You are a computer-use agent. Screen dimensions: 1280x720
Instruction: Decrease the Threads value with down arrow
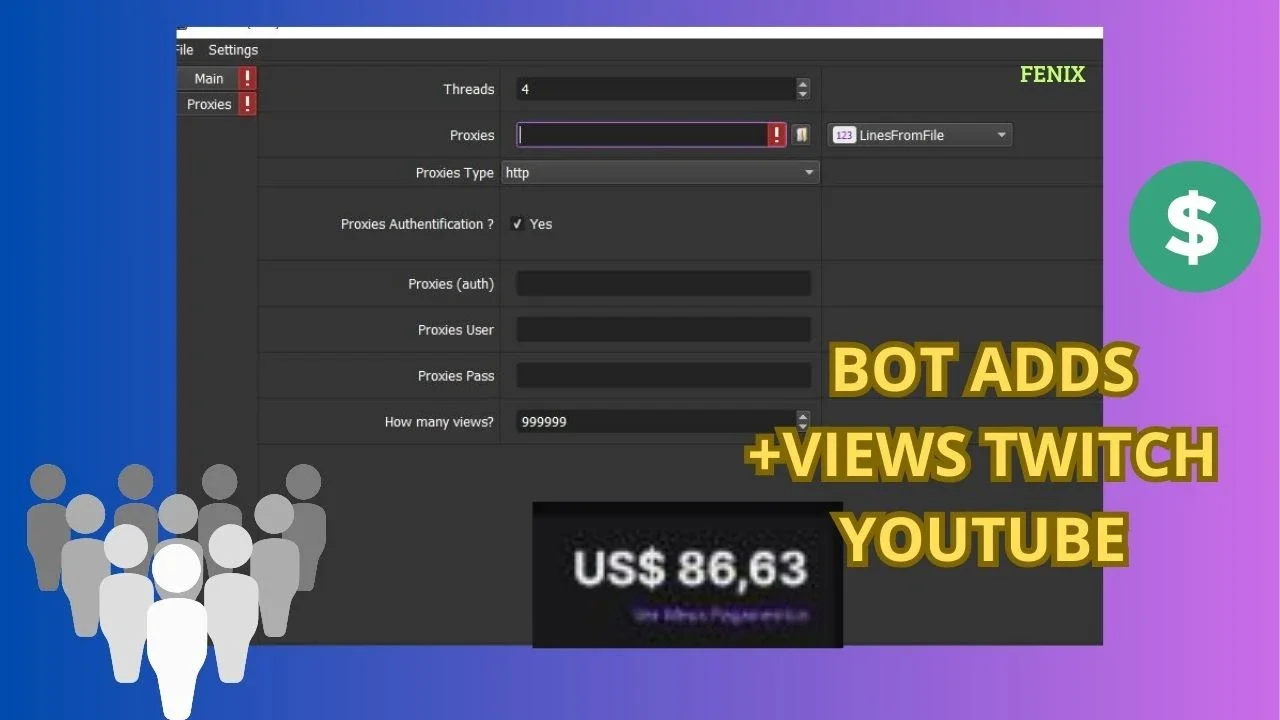click(x=803, y=95)
